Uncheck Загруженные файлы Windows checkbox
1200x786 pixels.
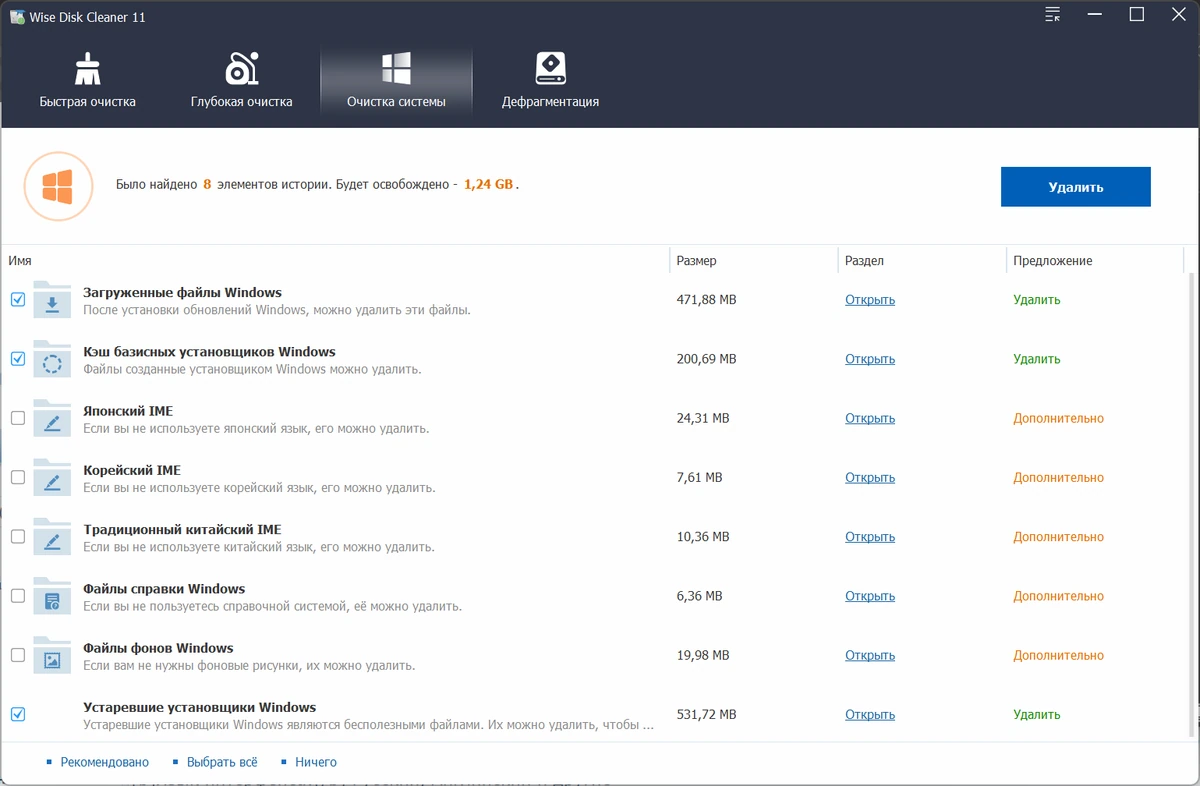pos(18,300)
